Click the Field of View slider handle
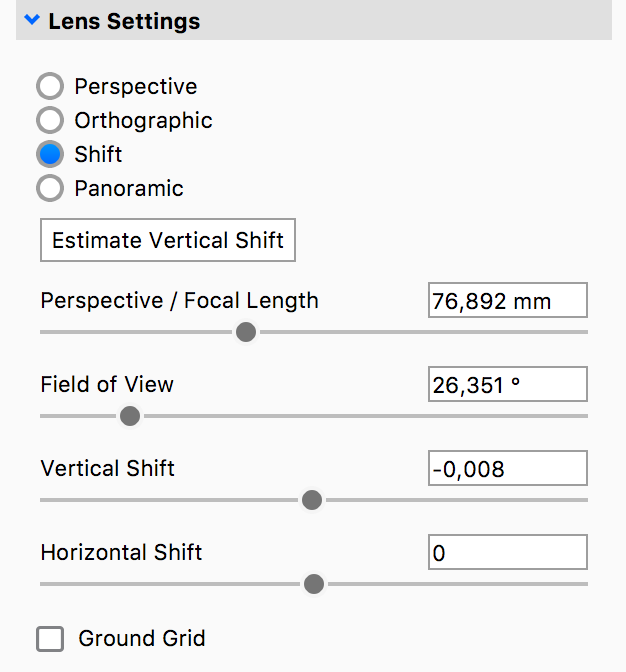This screenshot has height=672, width=626. (130, 416)
